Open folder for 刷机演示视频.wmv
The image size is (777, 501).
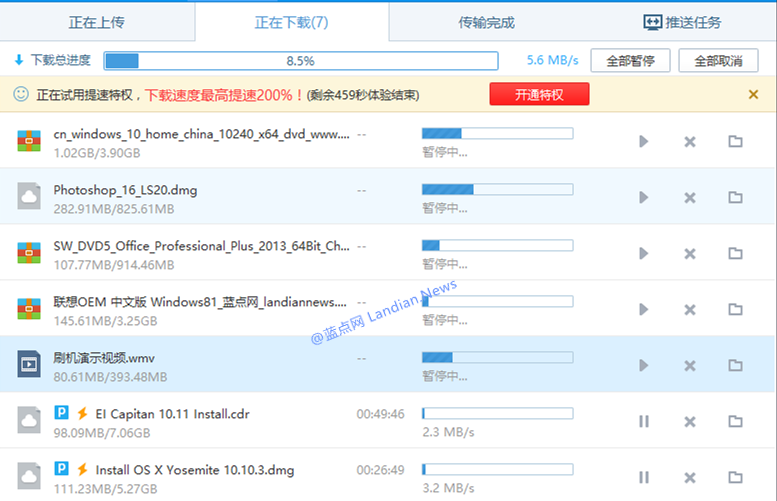click(x=735, y=365)
